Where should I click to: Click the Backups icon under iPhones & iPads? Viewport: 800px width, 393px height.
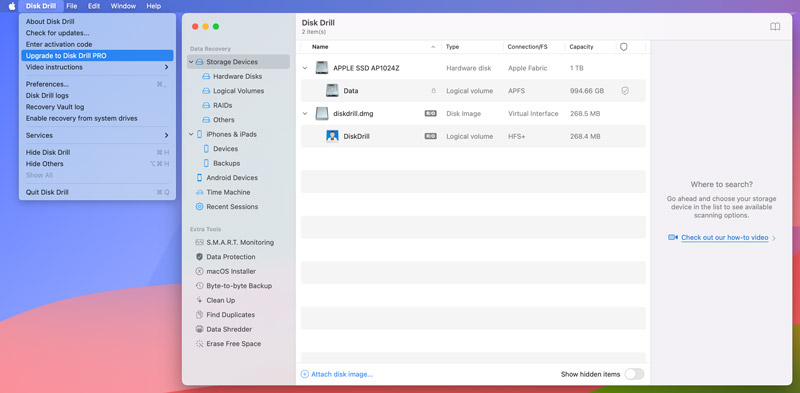click(x=206, y=163)
